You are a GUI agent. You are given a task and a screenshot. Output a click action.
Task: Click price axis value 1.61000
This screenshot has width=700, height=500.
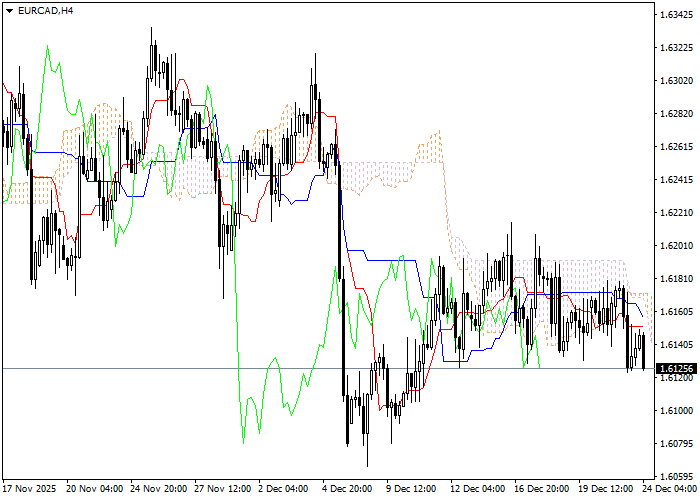click(677, 411)
